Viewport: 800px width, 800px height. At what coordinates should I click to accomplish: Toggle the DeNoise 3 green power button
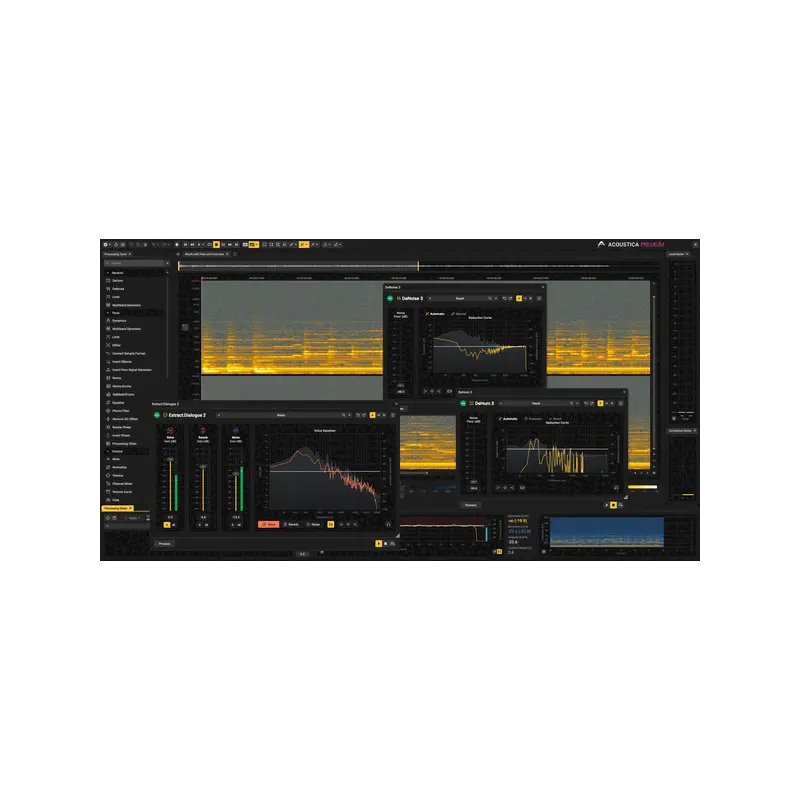[390, 298]
